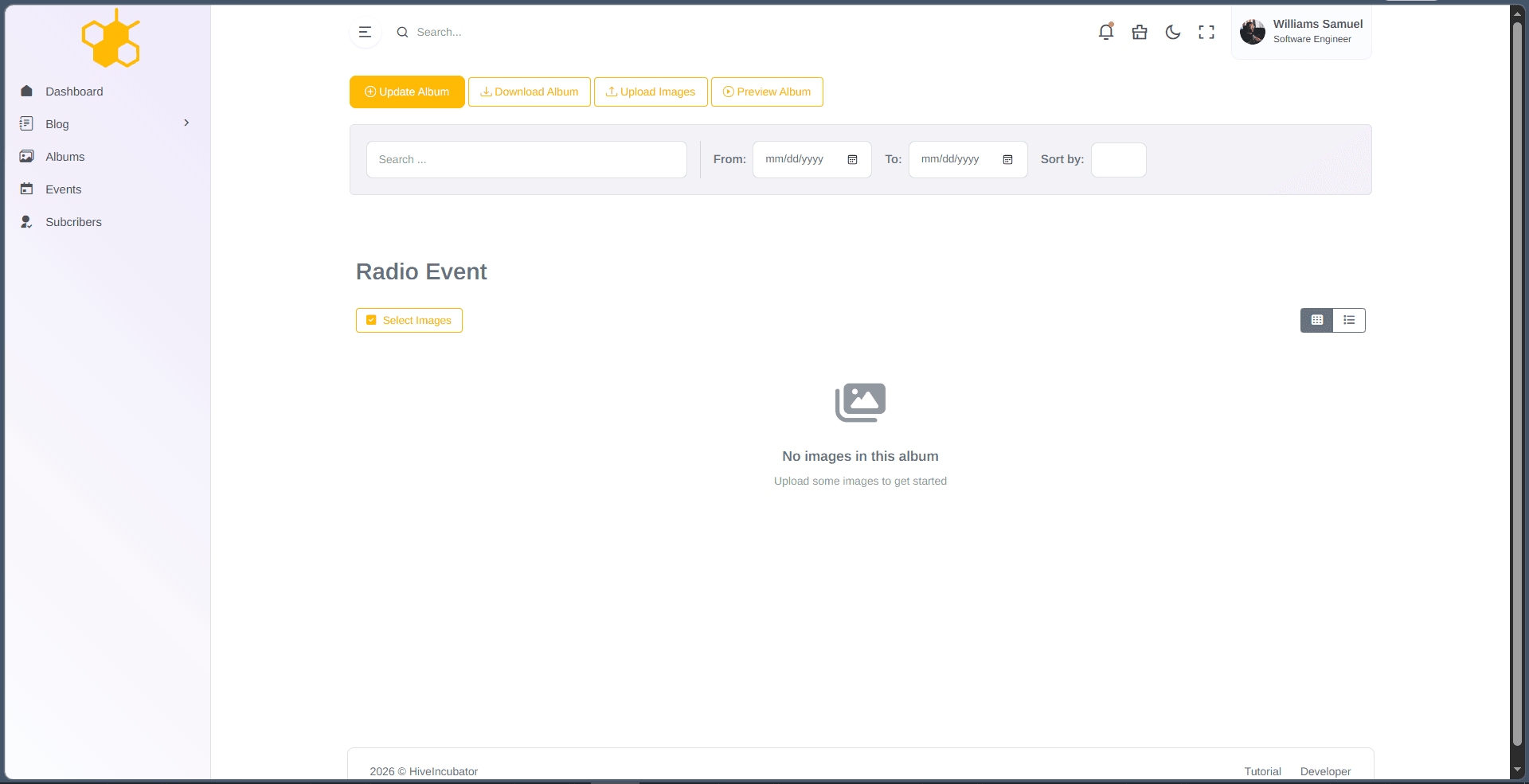Click the scrollbar down arrow
1529x784 pixels.
pos(1518,770)
